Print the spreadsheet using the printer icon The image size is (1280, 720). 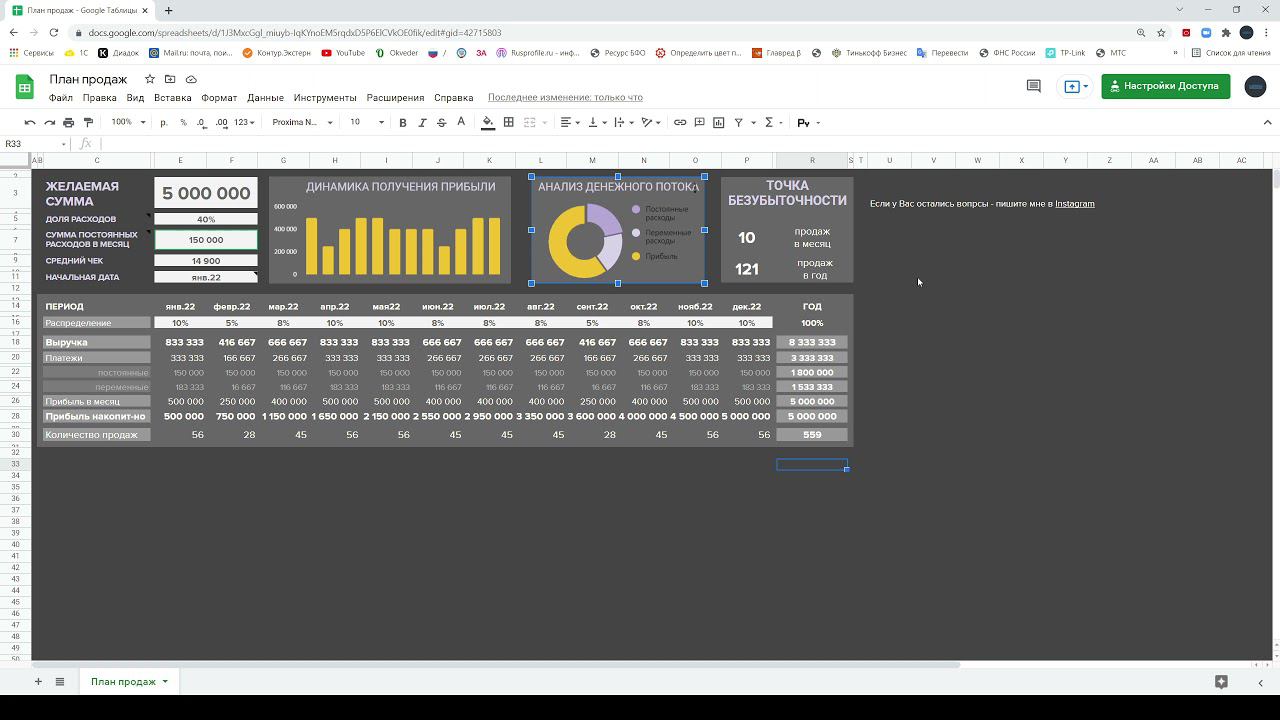[68, 122]
